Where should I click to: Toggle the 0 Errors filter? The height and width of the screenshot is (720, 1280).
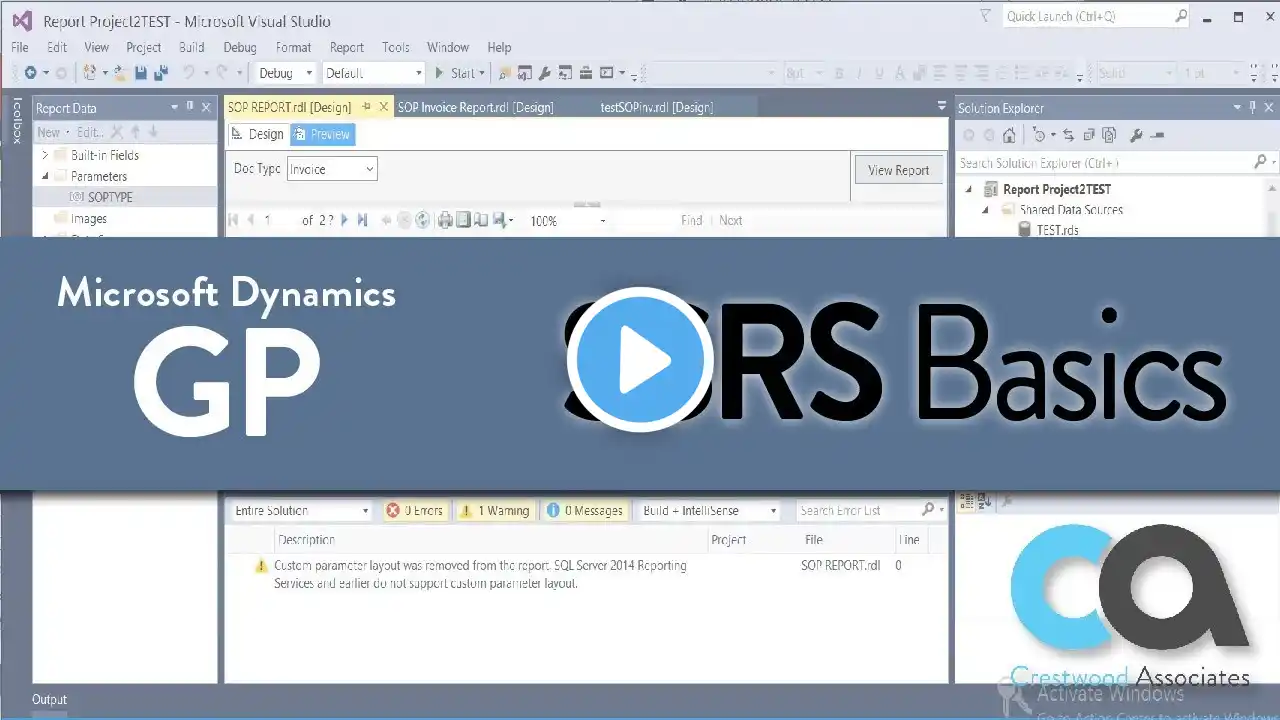pos(416,510)
